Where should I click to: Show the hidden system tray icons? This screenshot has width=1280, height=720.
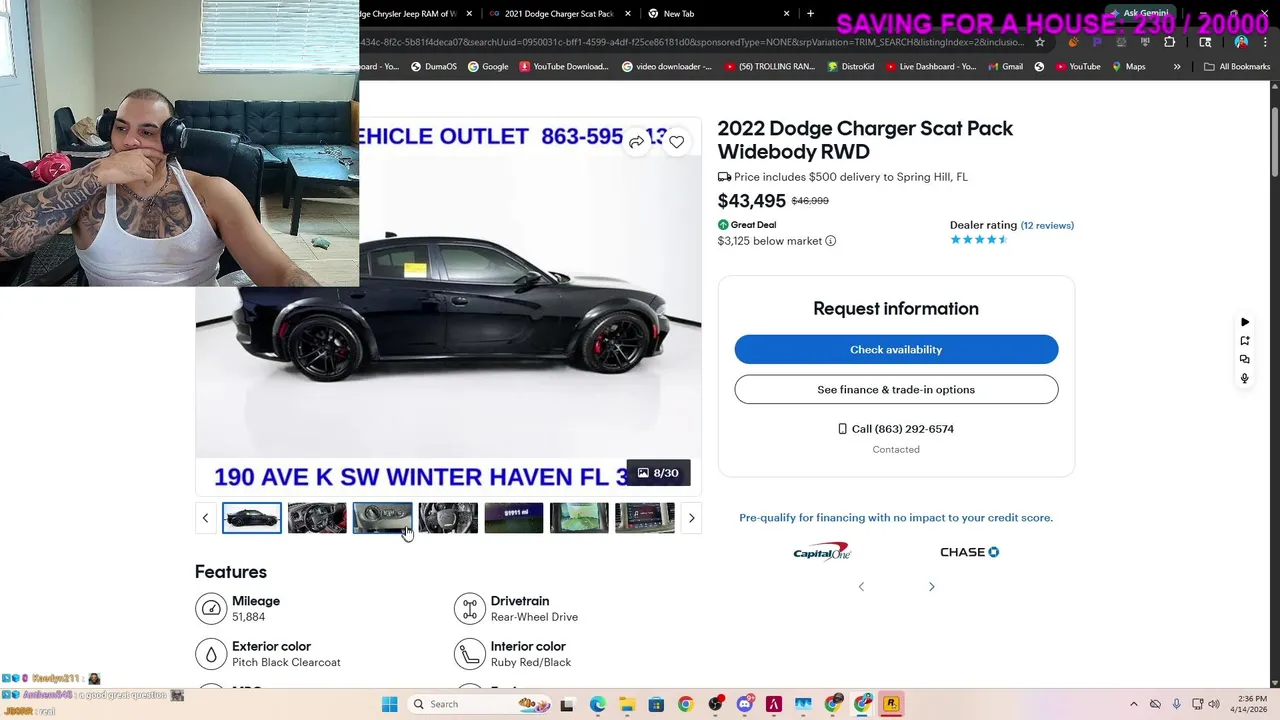1133,704
